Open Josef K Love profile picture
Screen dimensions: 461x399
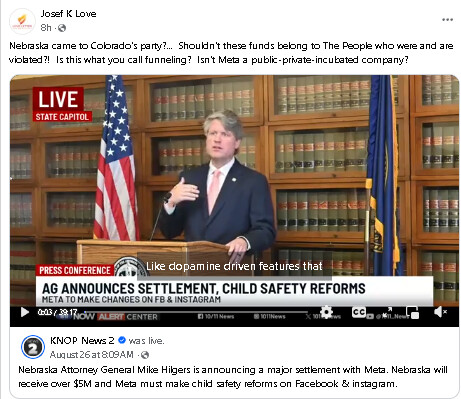[x=22, y=22]
